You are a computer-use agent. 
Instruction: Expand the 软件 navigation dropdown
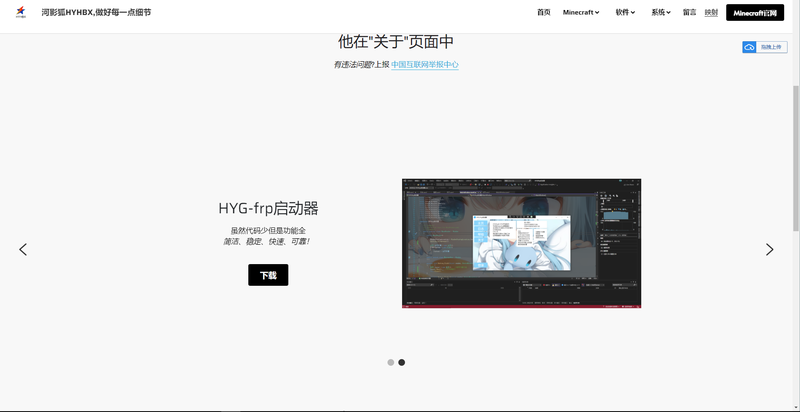(625, 12)
